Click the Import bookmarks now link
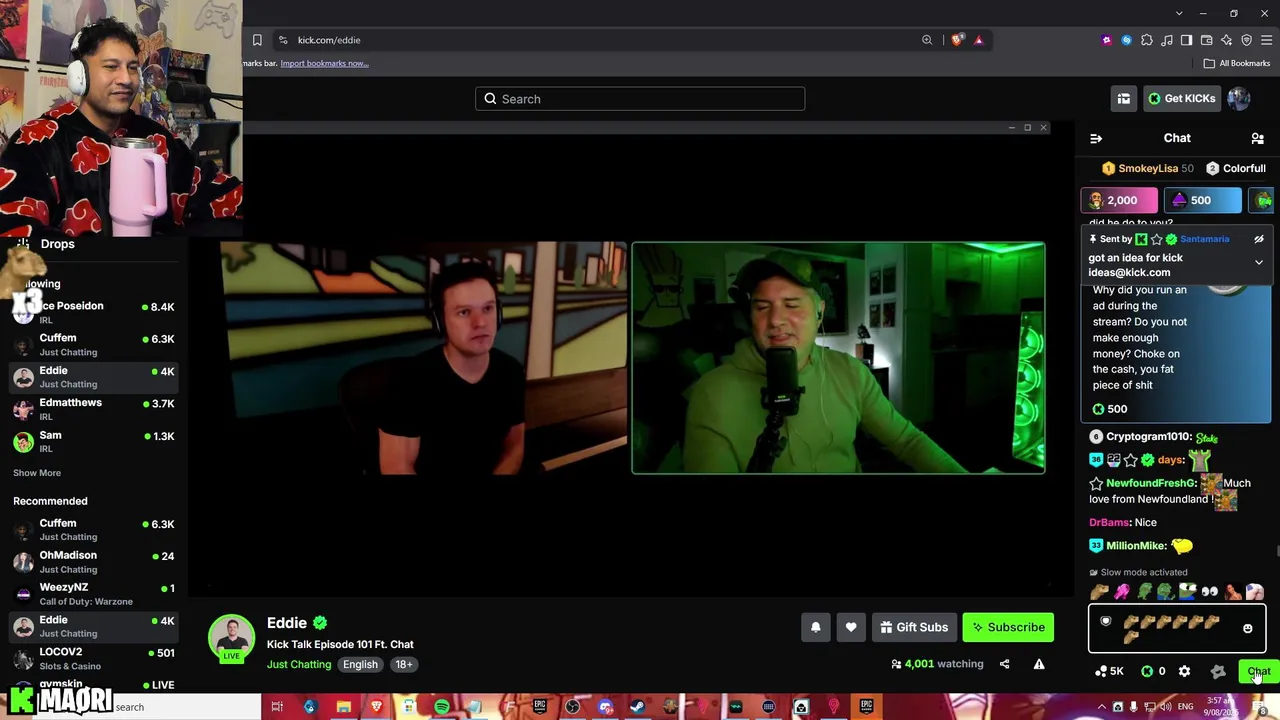Viewport: 1280px width, 720px height. coord(324,63)
